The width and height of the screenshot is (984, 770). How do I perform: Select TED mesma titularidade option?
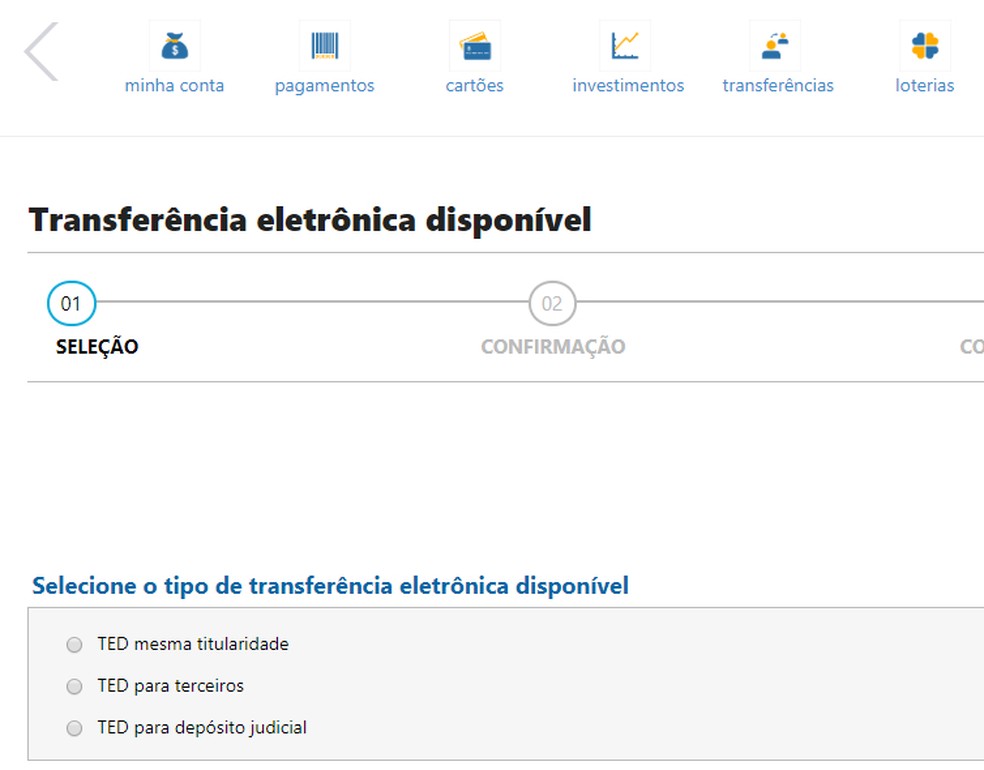[74, 645]
